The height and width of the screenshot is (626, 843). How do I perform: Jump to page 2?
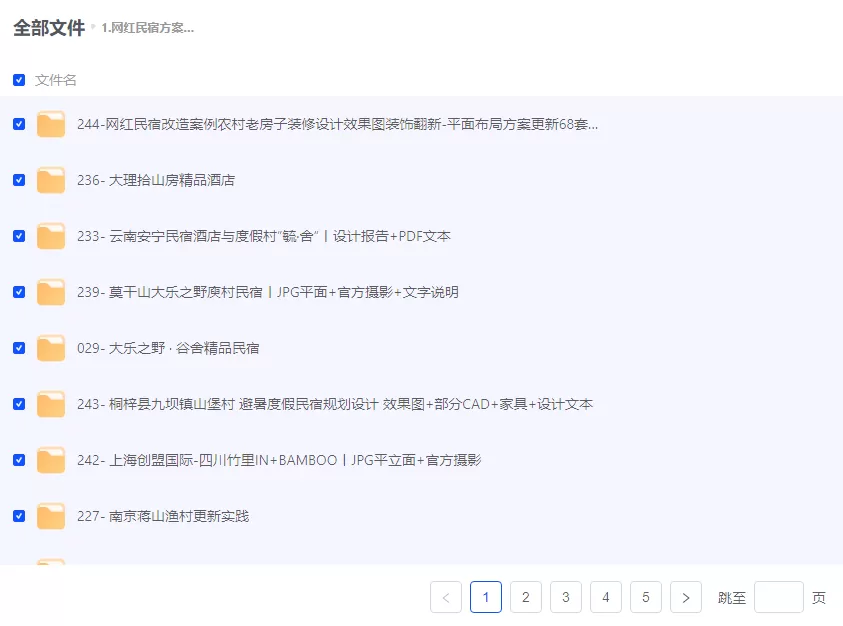pos(526,597)
